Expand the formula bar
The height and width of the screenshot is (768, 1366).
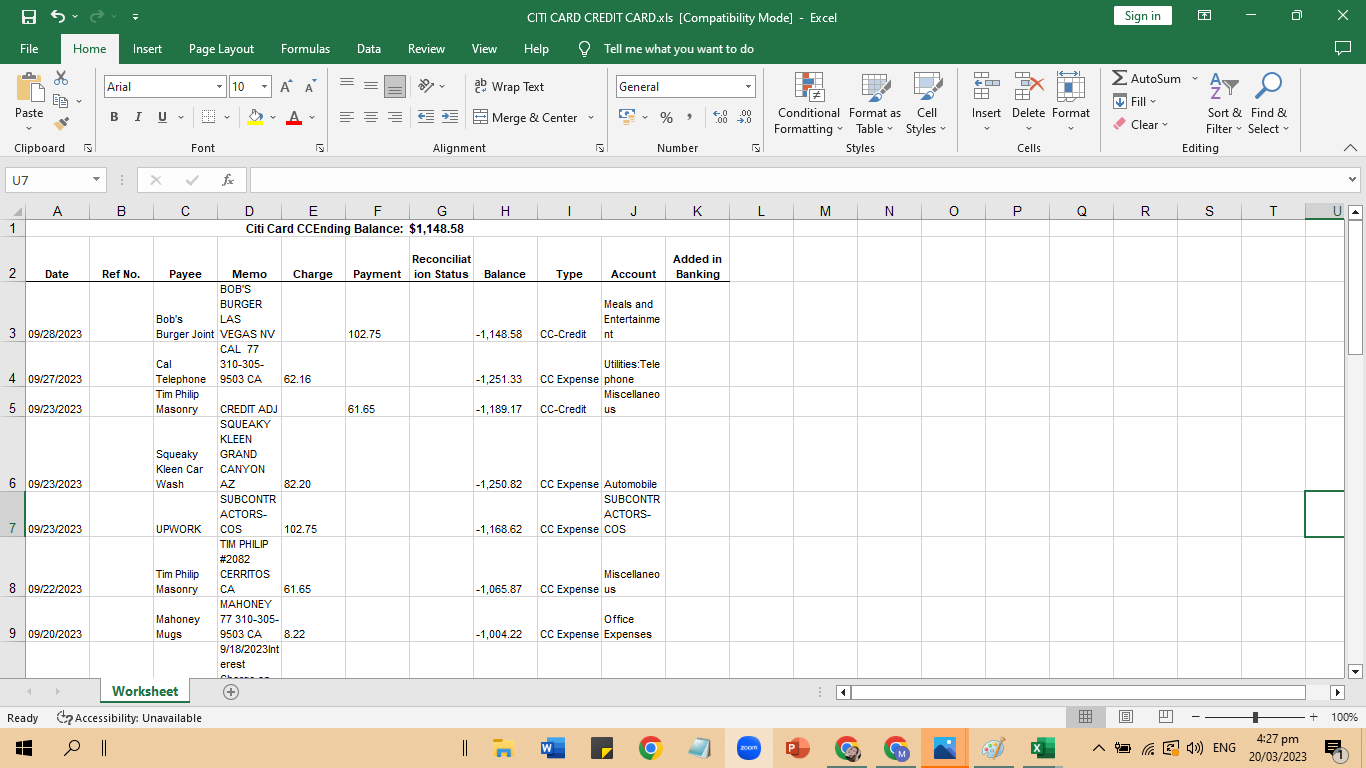click(x=1353, y=180)
